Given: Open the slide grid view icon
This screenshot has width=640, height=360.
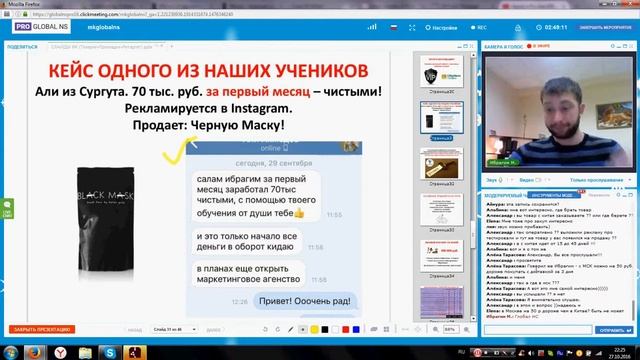Looking at the screenshot, I should [x=386, y=329].
